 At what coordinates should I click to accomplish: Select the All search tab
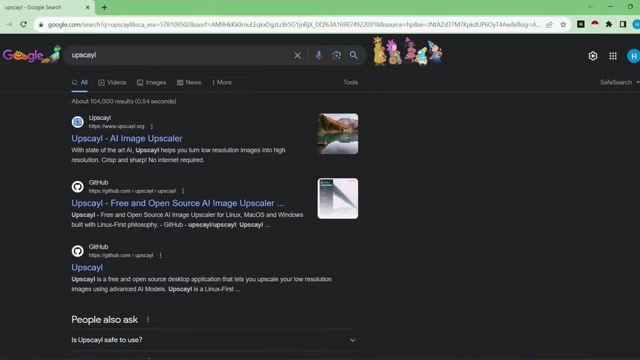80,82
